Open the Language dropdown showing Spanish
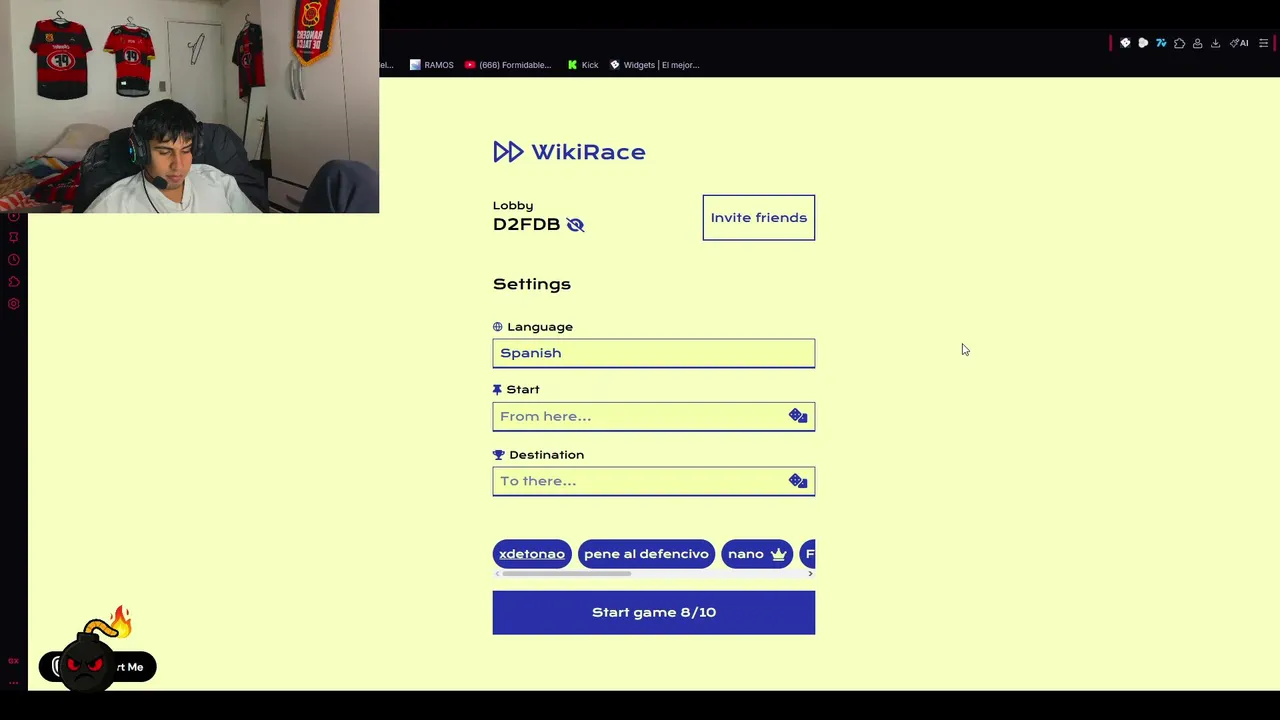The height and width of the screenshot is (720, 1280). [654, 353]
